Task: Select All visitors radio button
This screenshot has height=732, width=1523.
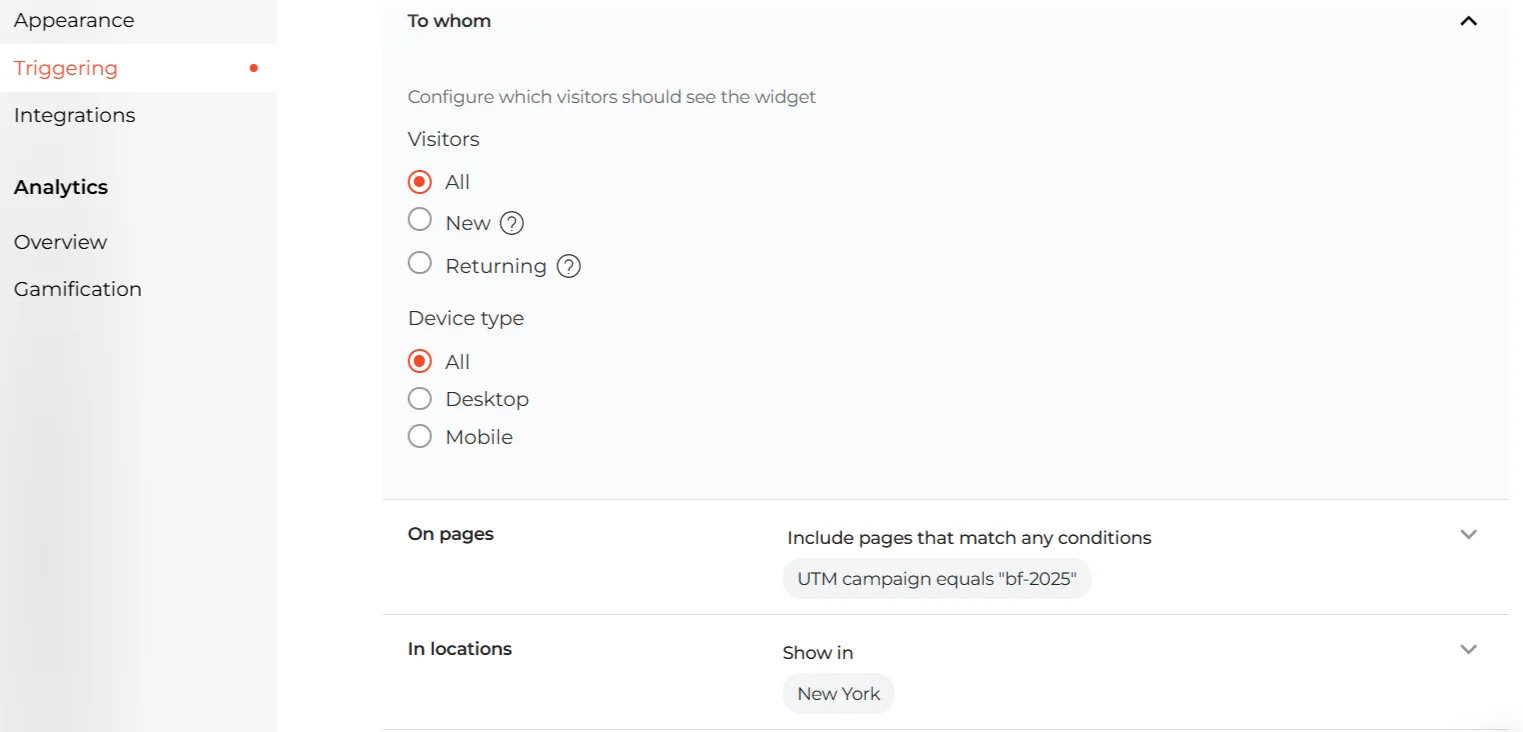Action: coord(420,182)
